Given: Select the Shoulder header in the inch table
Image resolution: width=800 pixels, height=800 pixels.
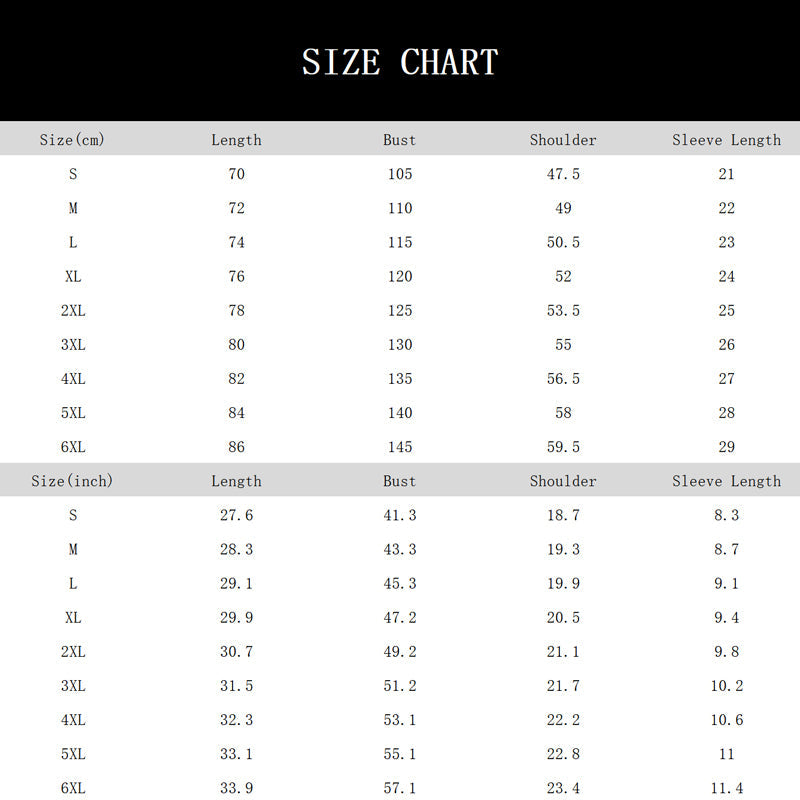Looking at the screenshot, I should pyautogui.click(x=563, y=481).
